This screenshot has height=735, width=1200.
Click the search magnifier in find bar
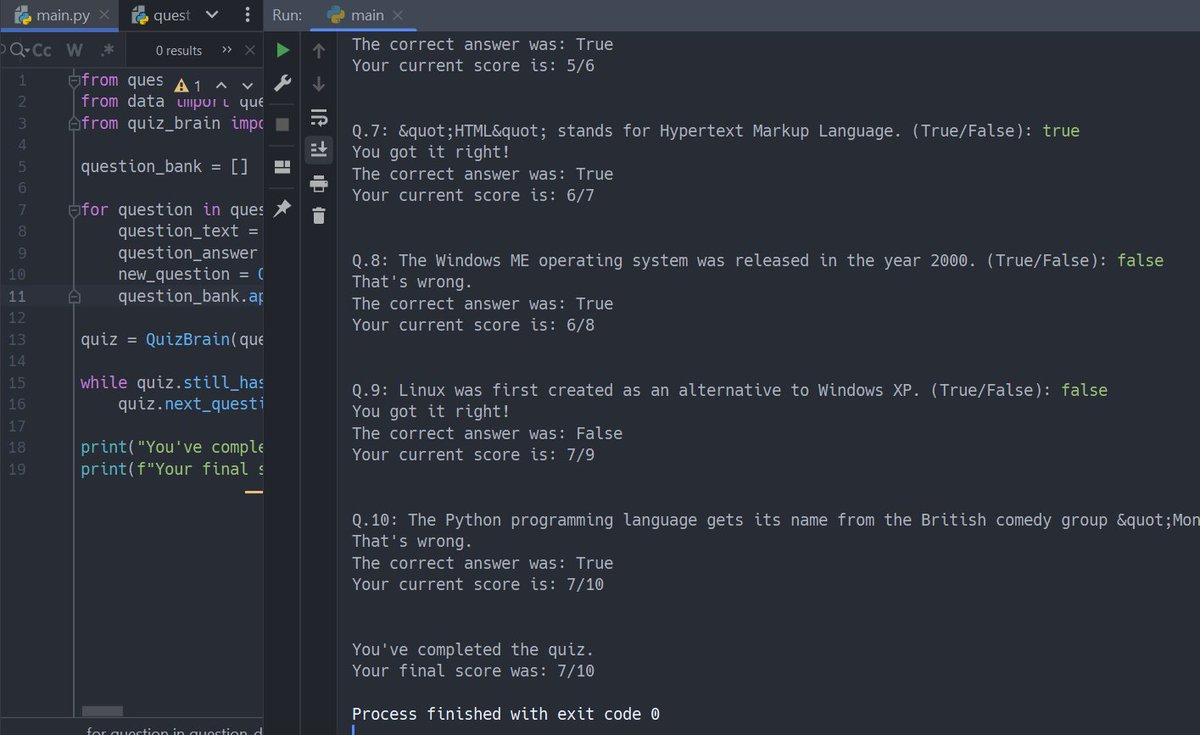coord(16,50)
